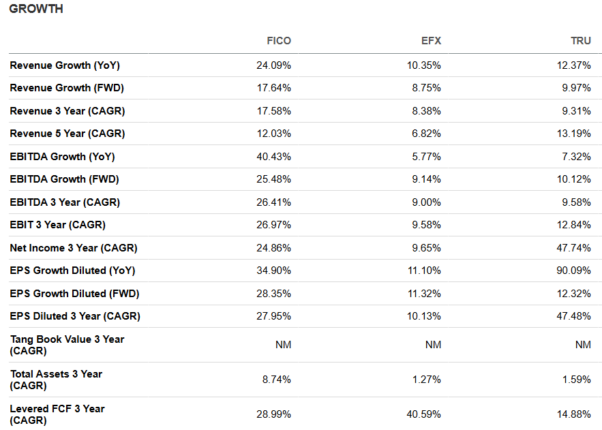Click the EFX column header

(x=431, y=41)
